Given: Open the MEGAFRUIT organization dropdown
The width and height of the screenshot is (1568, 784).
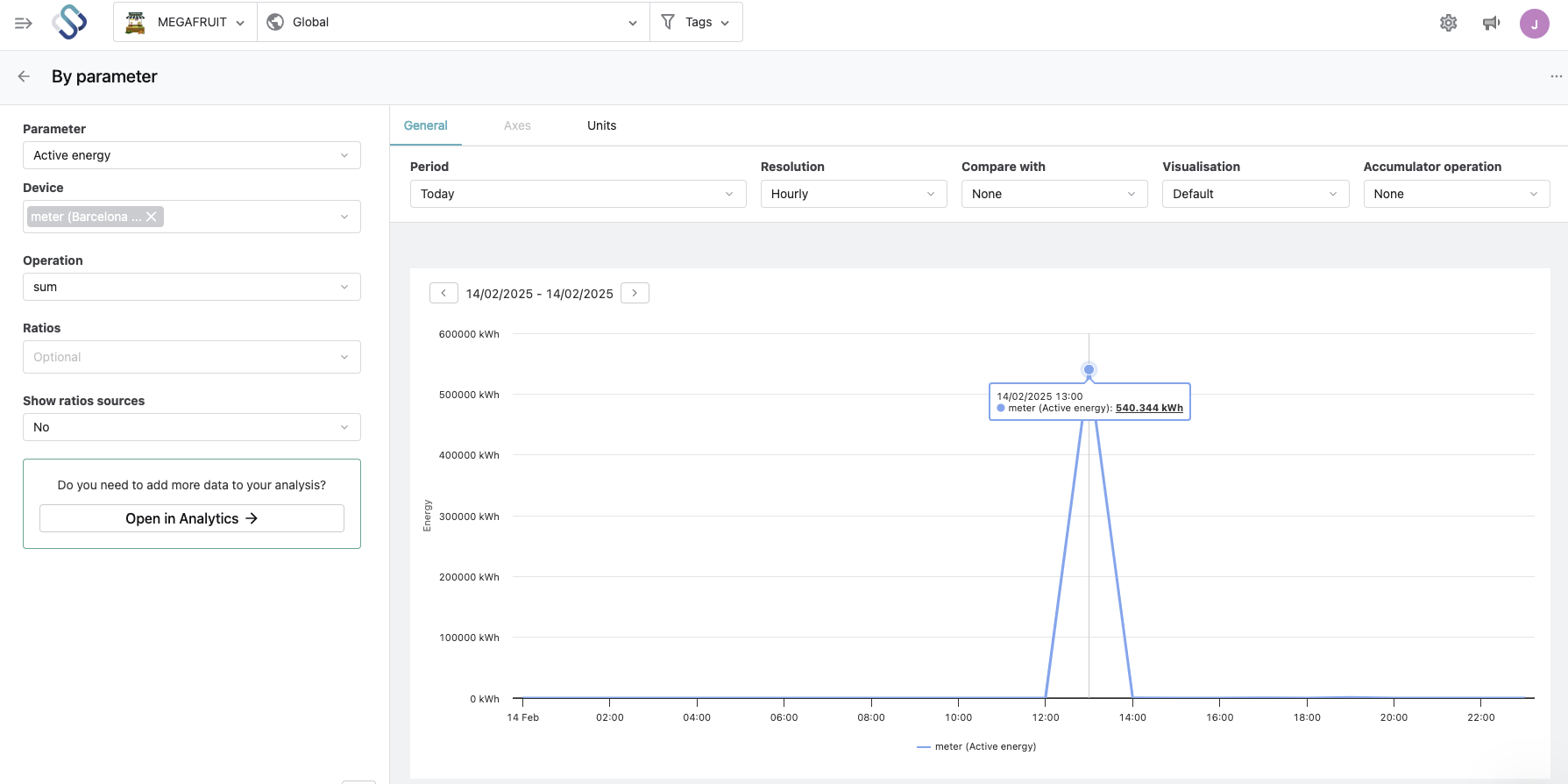Looking at the screenshot, I should (185, 22).
